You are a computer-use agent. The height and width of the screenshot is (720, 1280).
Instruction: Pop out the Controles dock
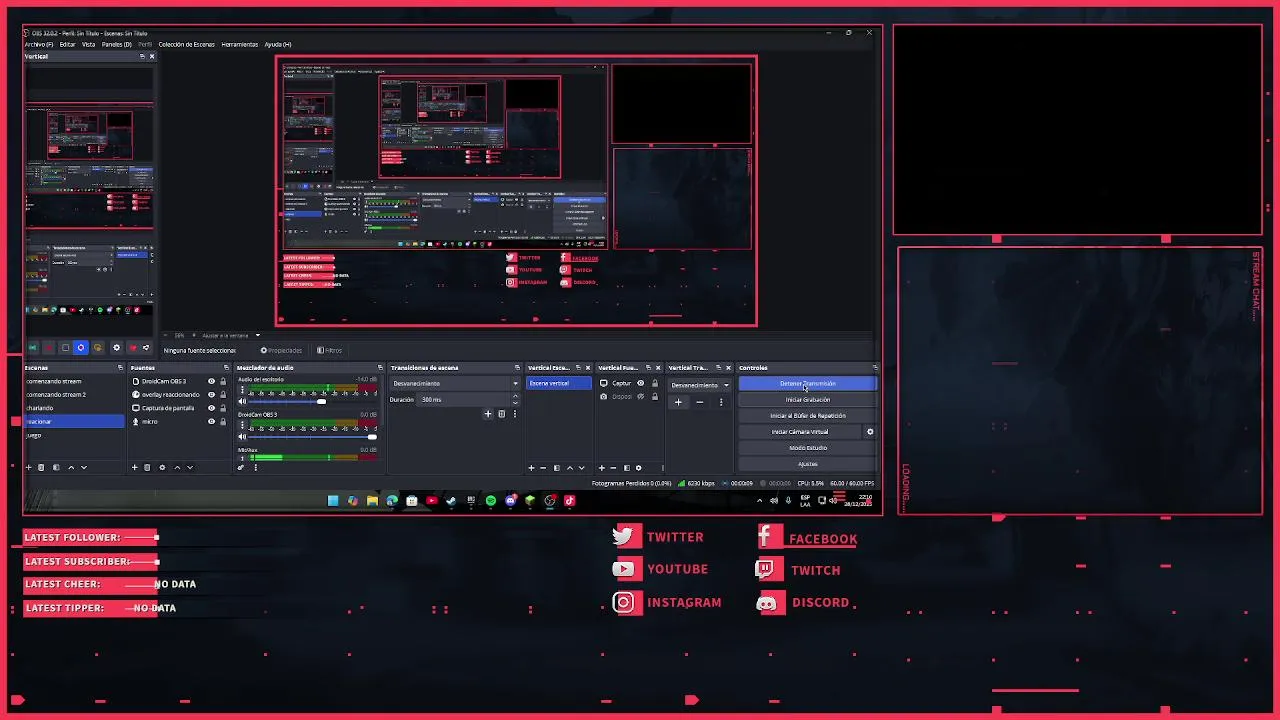click(875, 368)
